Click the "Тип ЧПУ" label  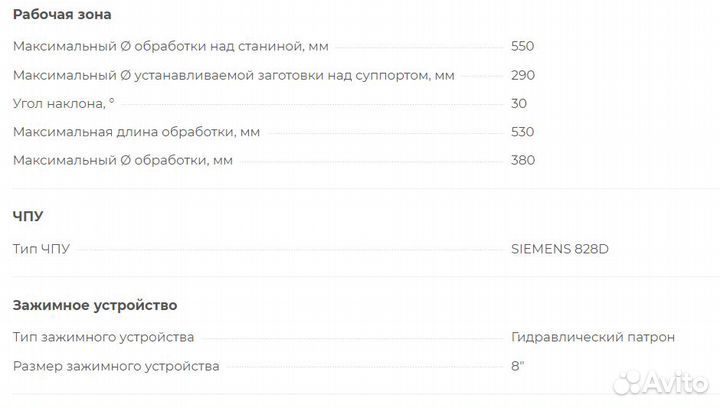click(x=42, y=249)
